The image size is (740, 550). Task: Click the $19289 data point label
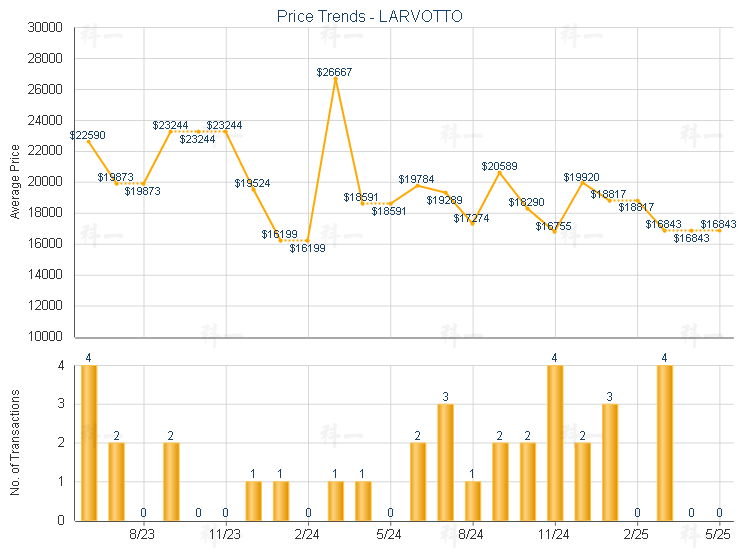(444, 200)
